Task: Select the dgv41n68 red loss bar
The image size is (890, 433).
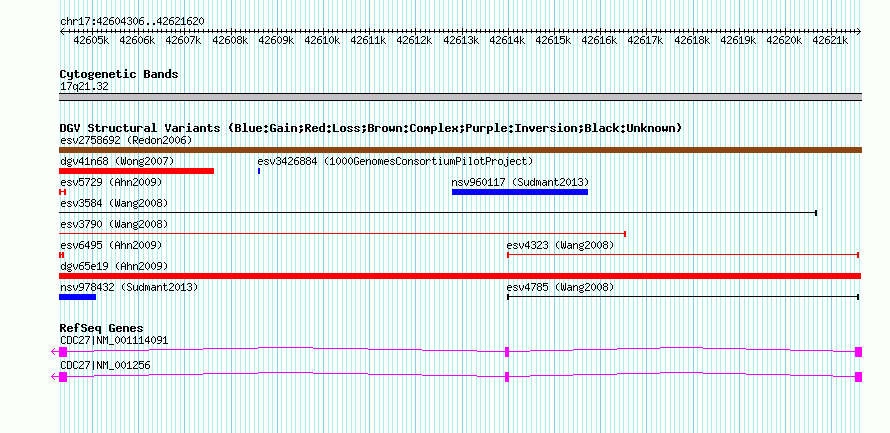Action: (136, 171)
